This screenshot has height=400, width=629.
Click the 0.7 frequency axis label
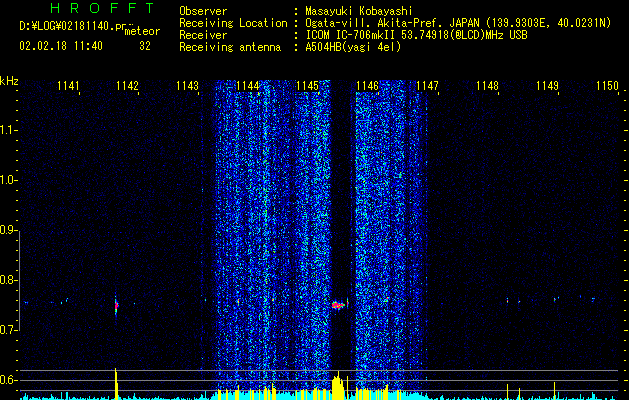8,330
